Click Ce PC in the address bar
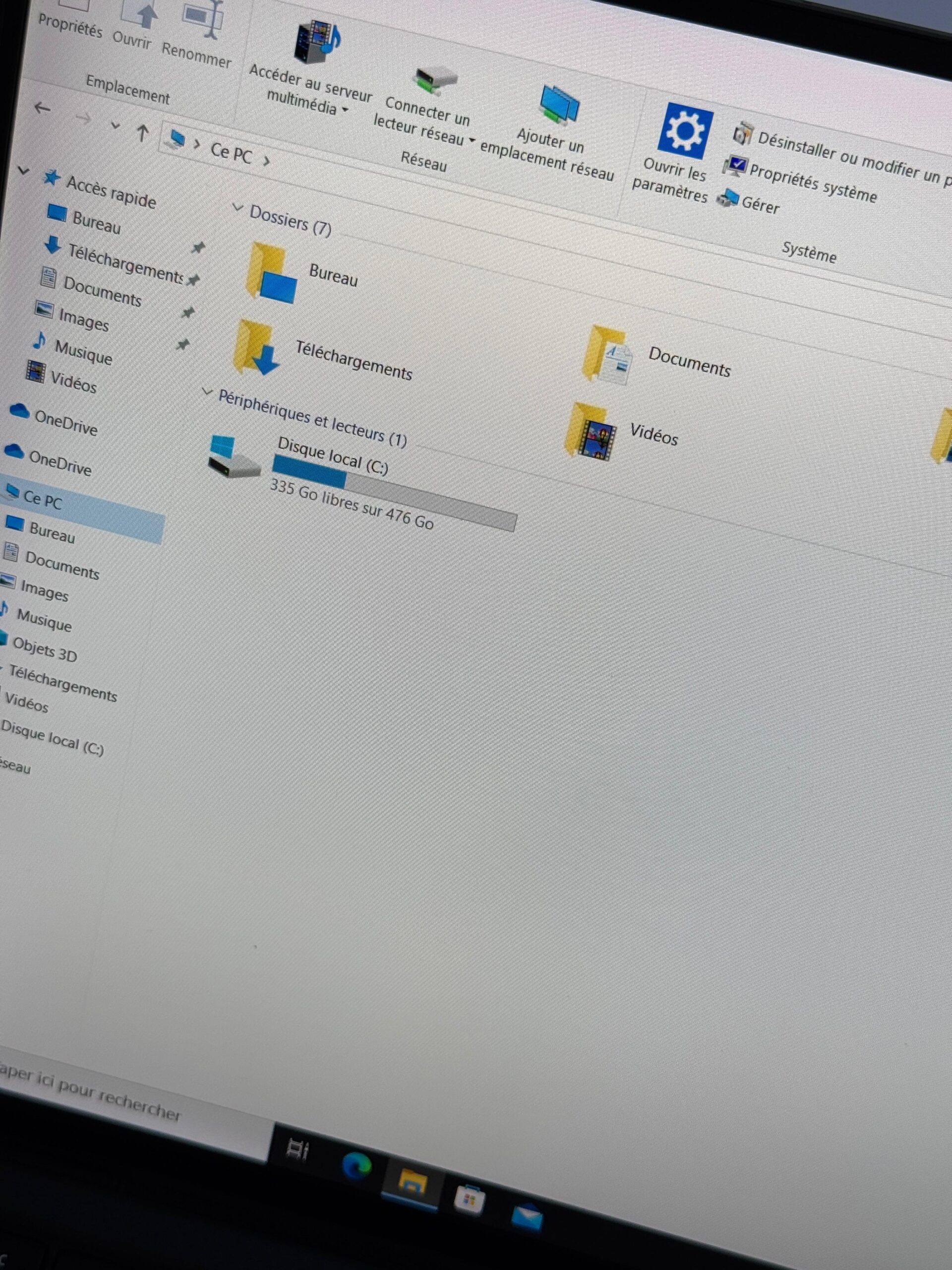Viewport: 952px width, 1270px height. pyautogui.click(x=231, y=153)
